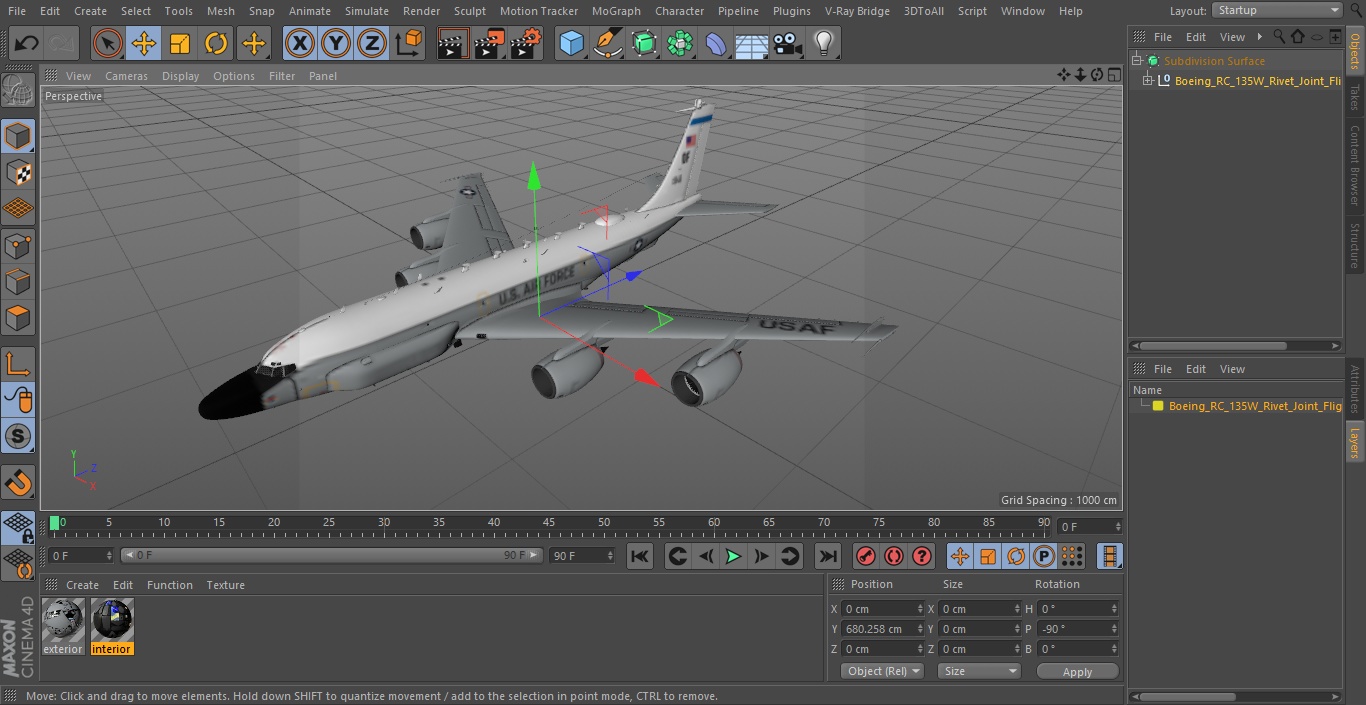
Task: Switch to the Takes side tab
Action: (1355, 97)
